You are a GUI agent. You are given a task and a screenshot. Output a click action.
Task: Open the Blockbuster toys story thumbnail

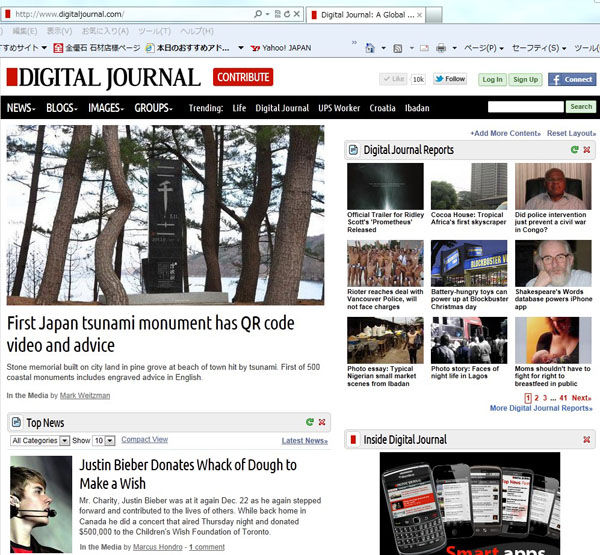point(469,263)
